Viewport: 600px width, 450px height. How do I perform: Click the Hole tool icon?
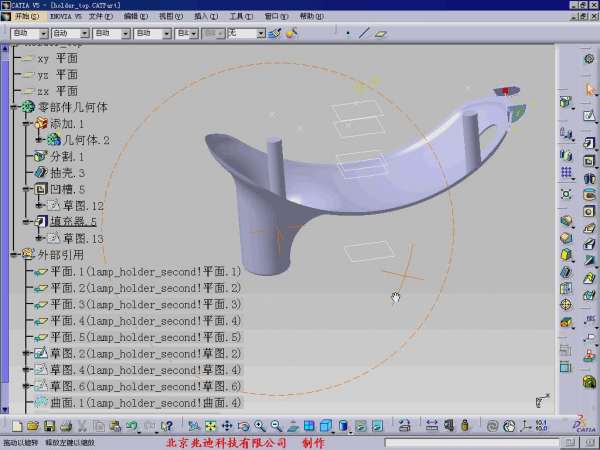[589, 211]
